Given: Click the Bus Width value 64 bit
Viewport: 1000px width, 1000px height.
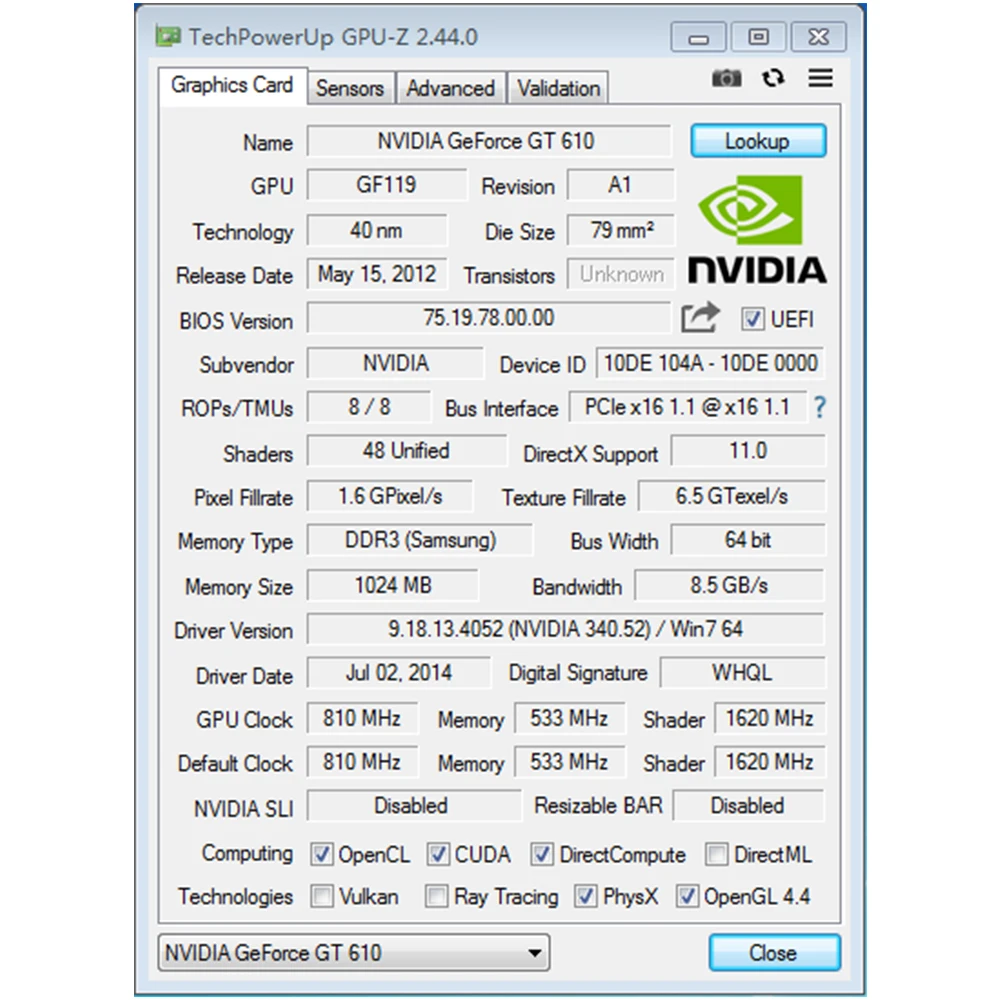Looking at the screenshot, I should [748, 540].
